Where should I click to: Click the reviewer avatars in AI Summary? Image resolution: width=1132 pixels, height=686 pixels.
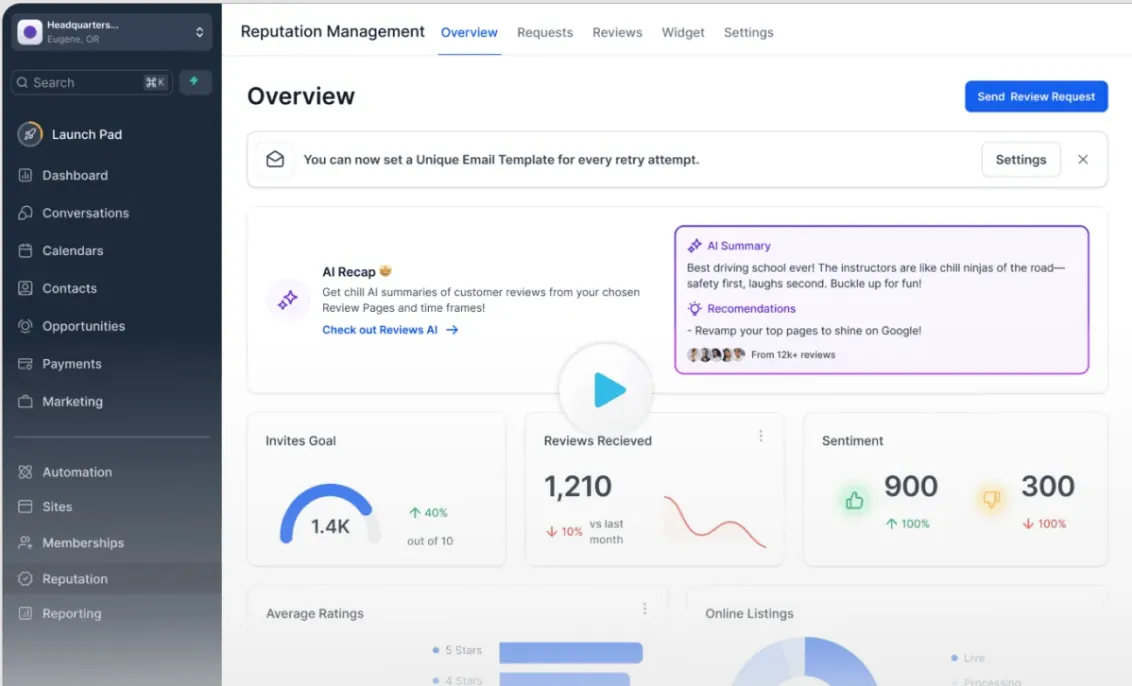pos(715,355)
